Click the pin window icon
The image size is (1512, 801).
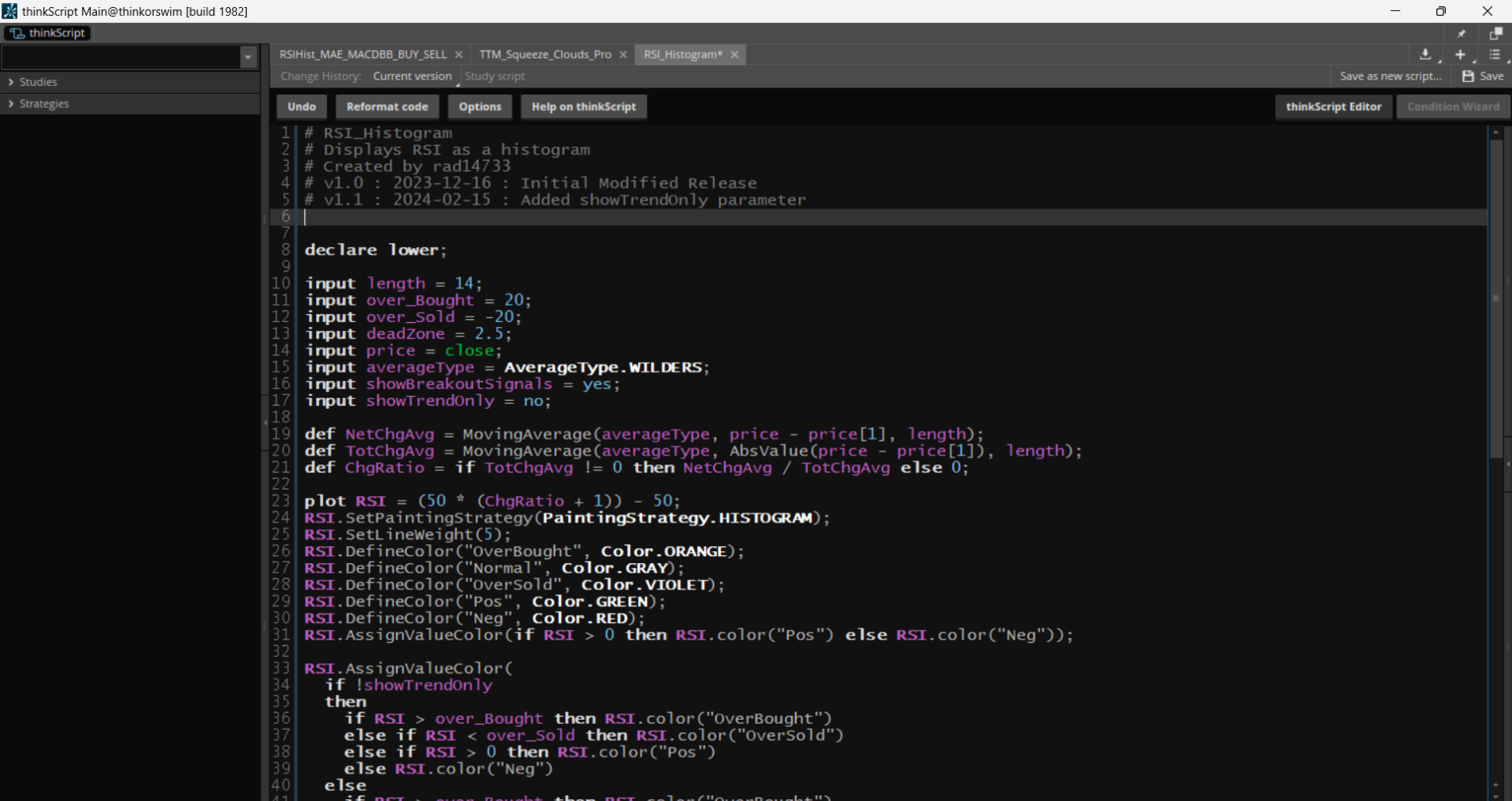tap(1461, 33)
